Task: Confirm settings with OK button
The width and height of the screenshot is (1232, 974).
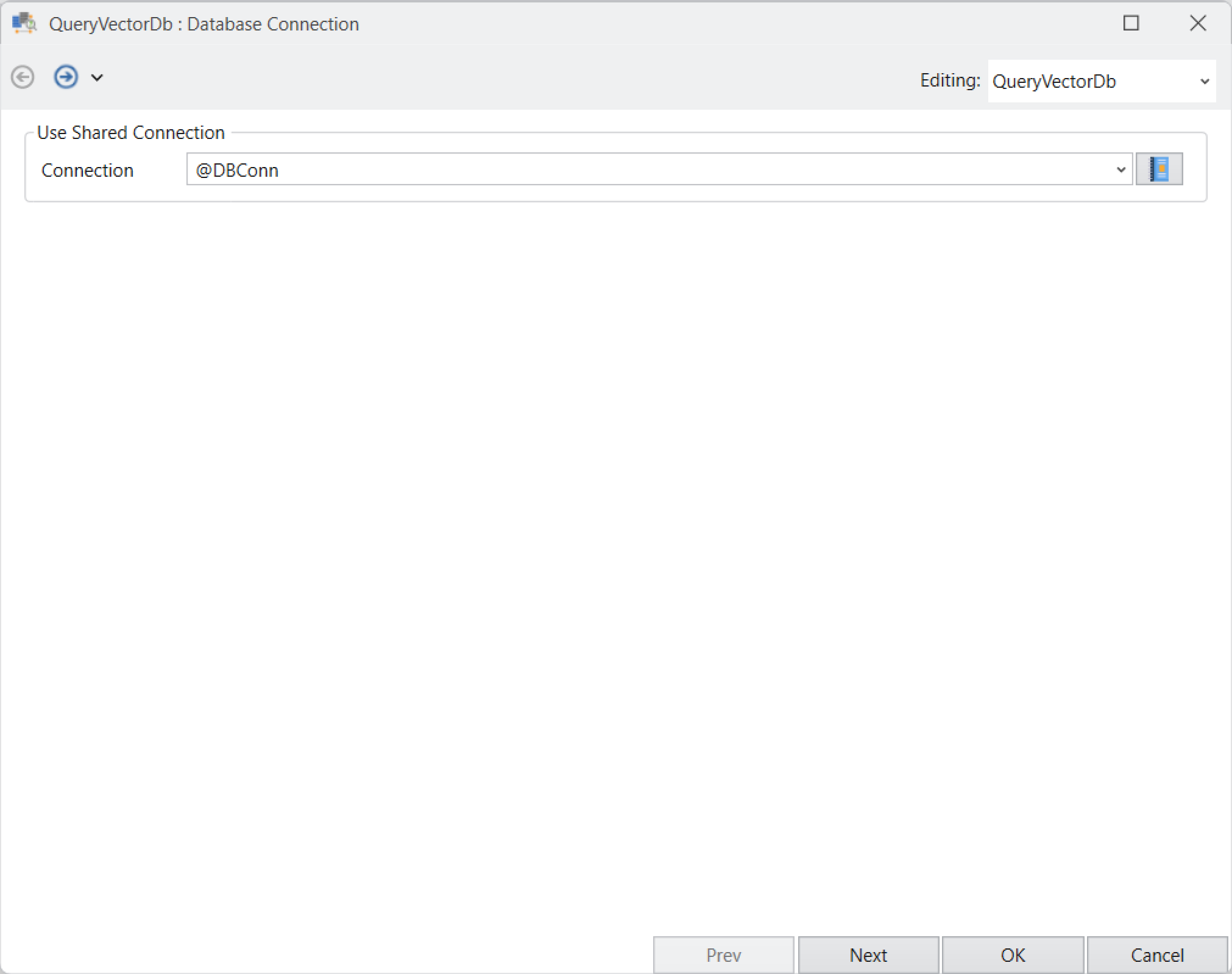Action: point(1013,954)
